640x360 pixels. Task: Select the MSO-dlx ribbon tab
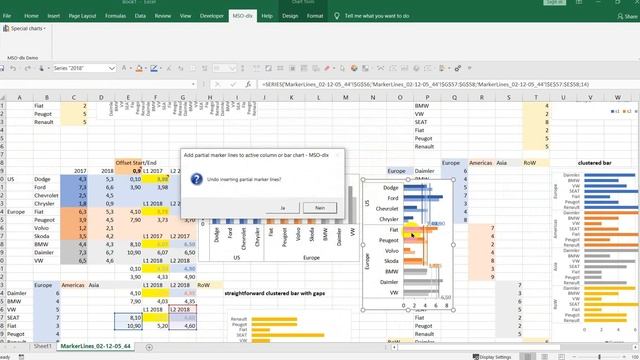tap(242, 16)
